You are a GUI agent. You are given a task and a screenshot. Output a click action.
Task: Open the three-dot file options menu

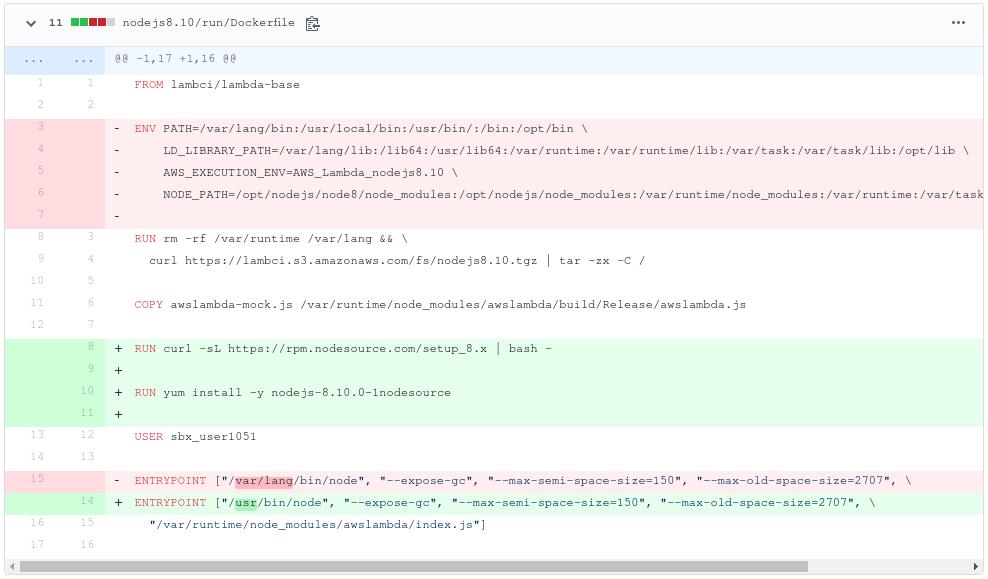(958, 23)
